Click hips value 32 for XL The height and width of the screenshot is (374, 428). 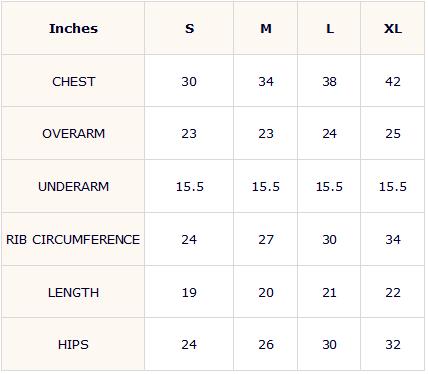coord(393,344)
